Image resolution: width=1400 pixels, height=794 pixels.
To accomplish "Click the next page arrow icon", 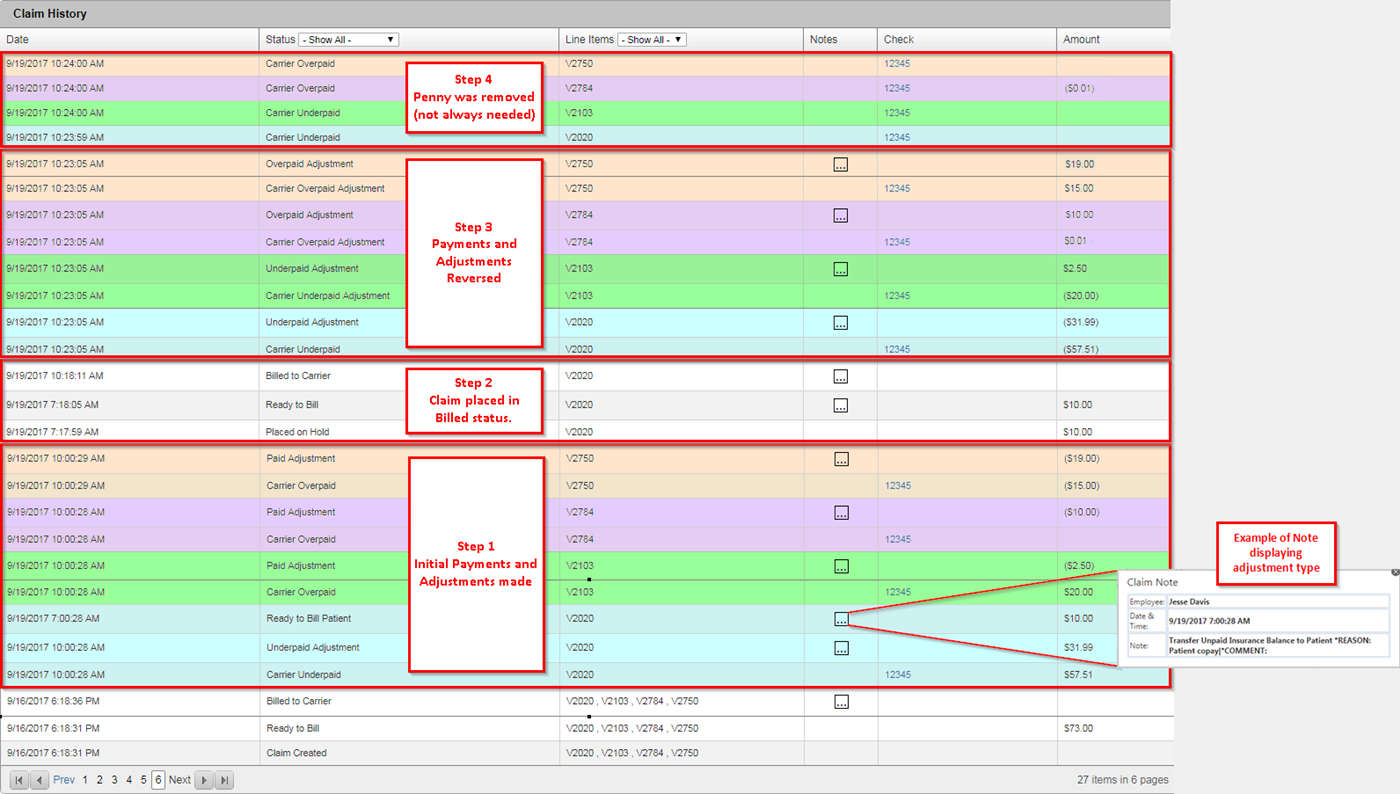I will click(x=204, y=780).
